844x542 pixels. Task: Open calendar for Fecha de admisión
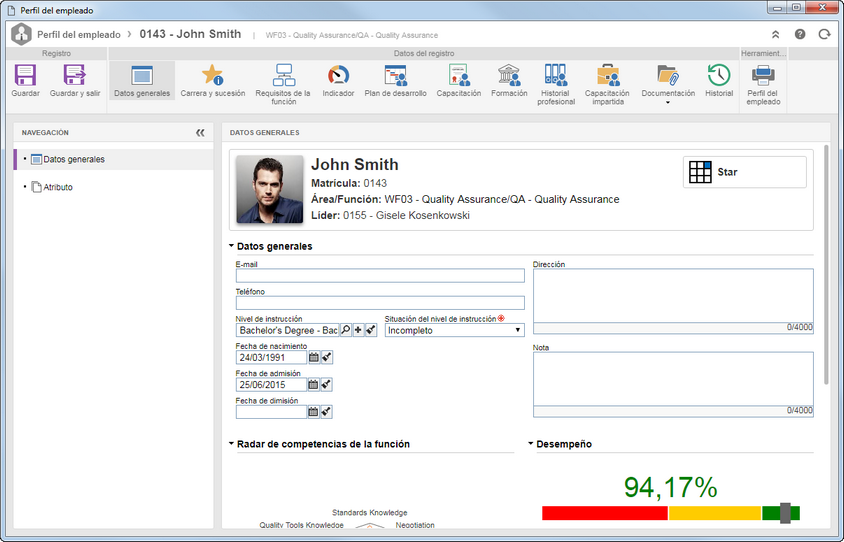coord(313,385)
